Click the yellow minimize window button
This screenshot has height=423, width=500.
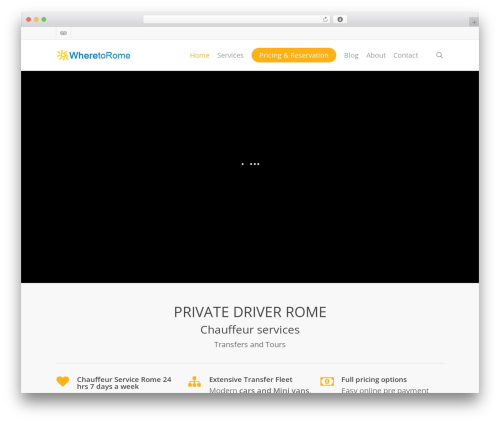pos(36,19)
